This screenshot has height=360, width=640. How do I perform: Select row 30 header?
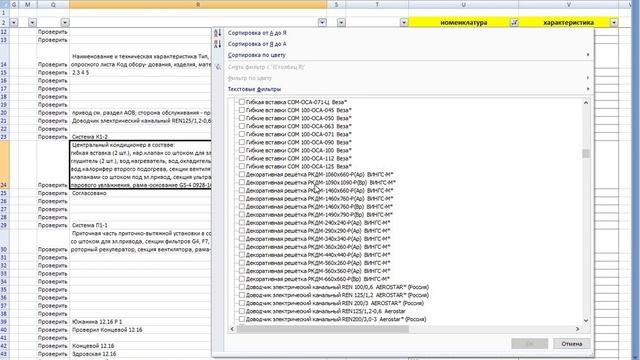4,241
